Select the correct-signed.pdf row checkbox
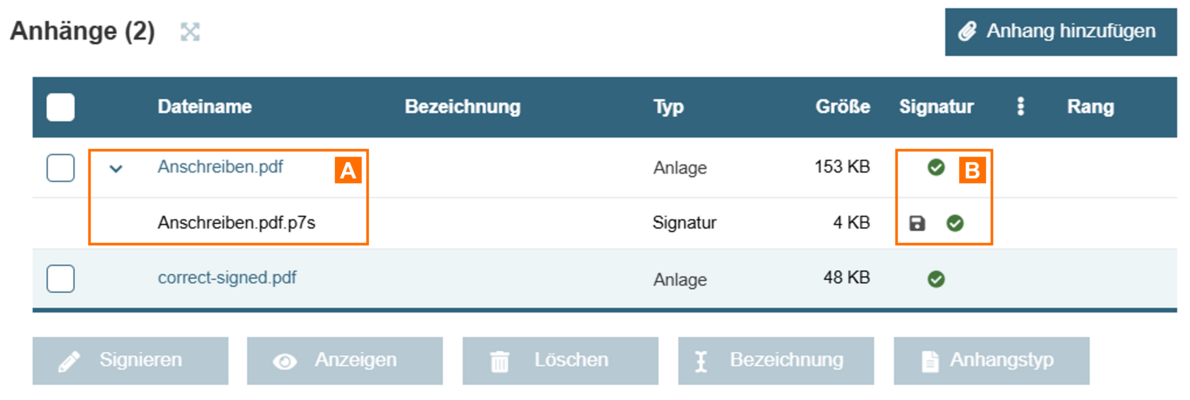The image size is (1190, 400). 61,279
